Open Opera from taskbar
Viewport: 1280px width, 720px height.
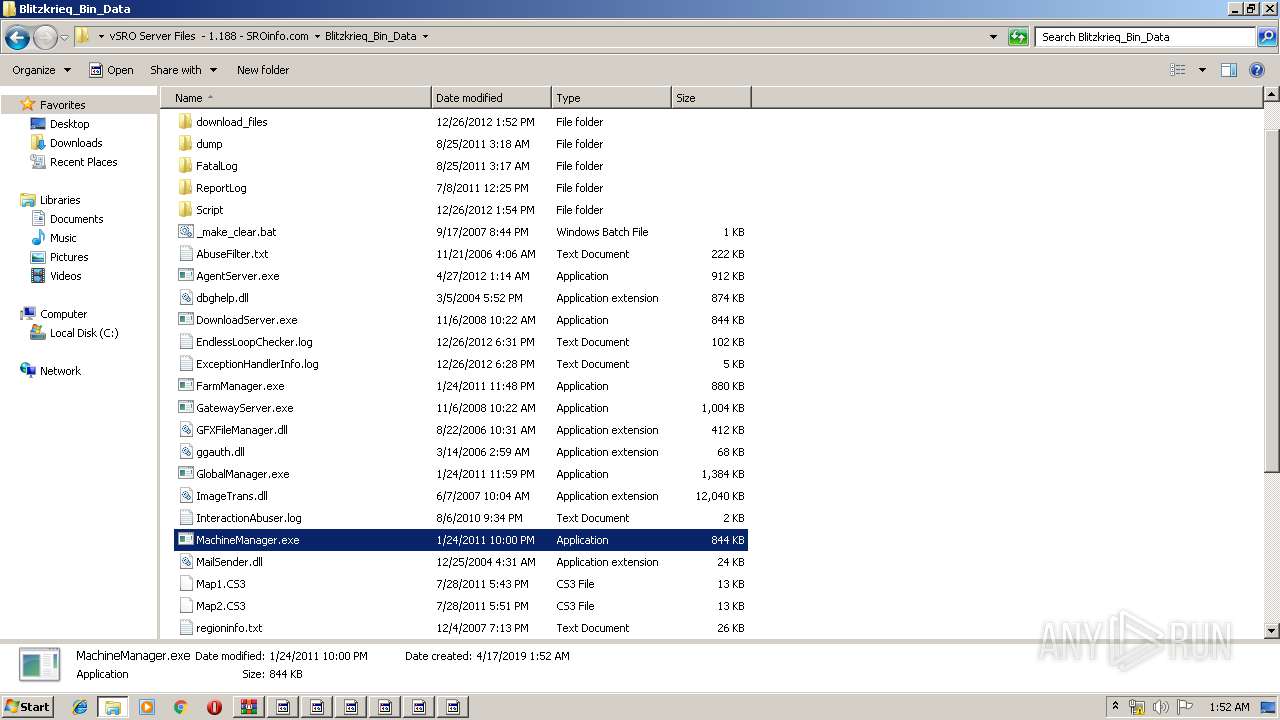[x=214, y=707]
